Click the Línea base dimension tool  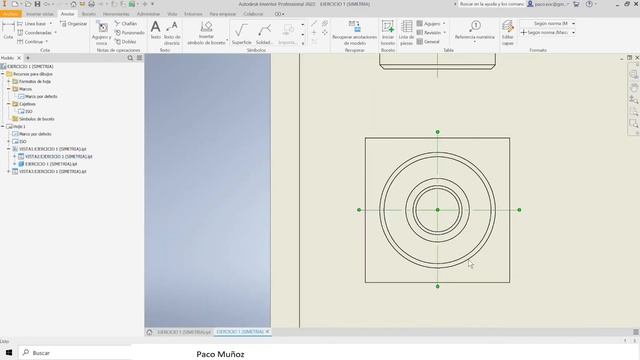(32, 24)
